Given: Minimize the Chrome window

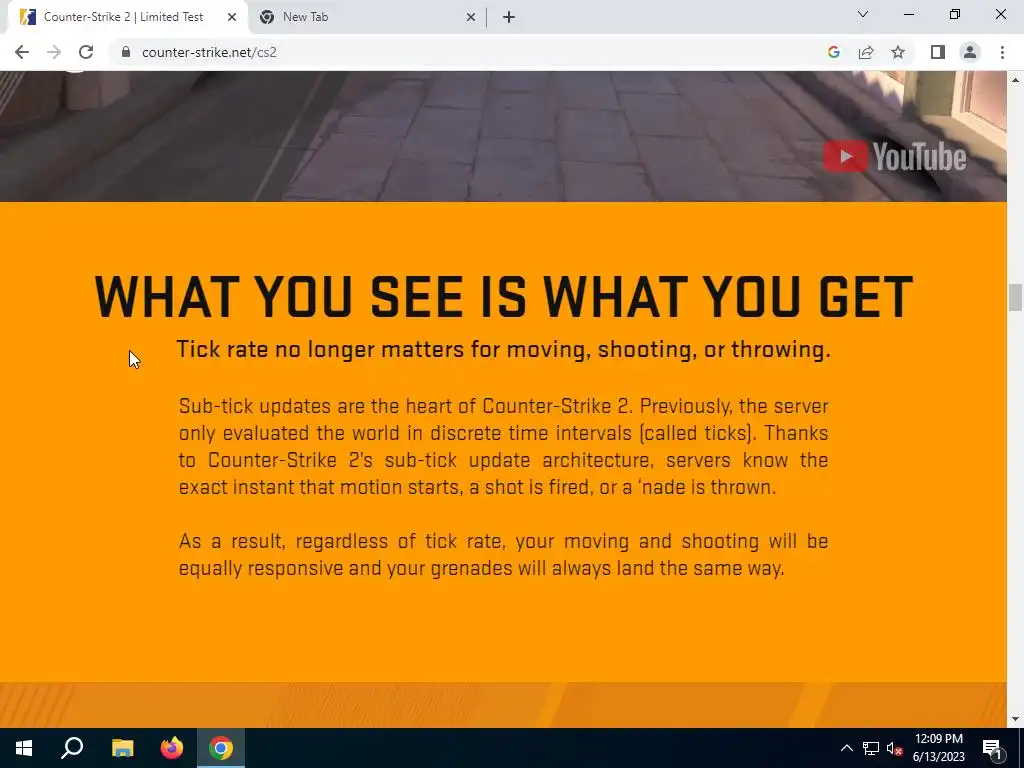Looking at the screenshot, I should click(x=909, y=14).
